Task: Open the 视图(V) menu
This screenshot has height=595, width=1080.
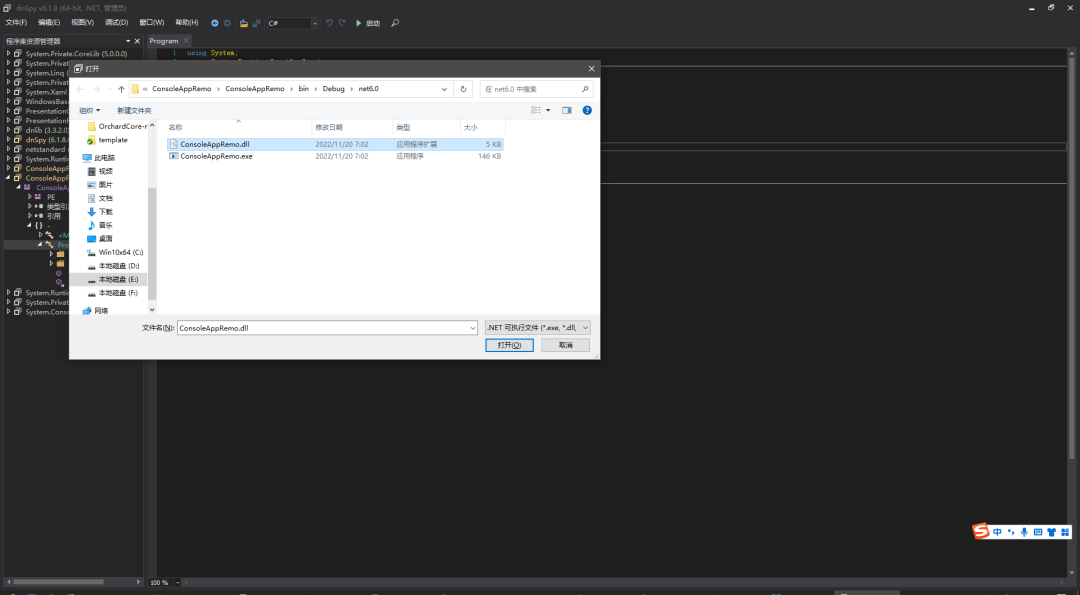Action: coord(83,23)
